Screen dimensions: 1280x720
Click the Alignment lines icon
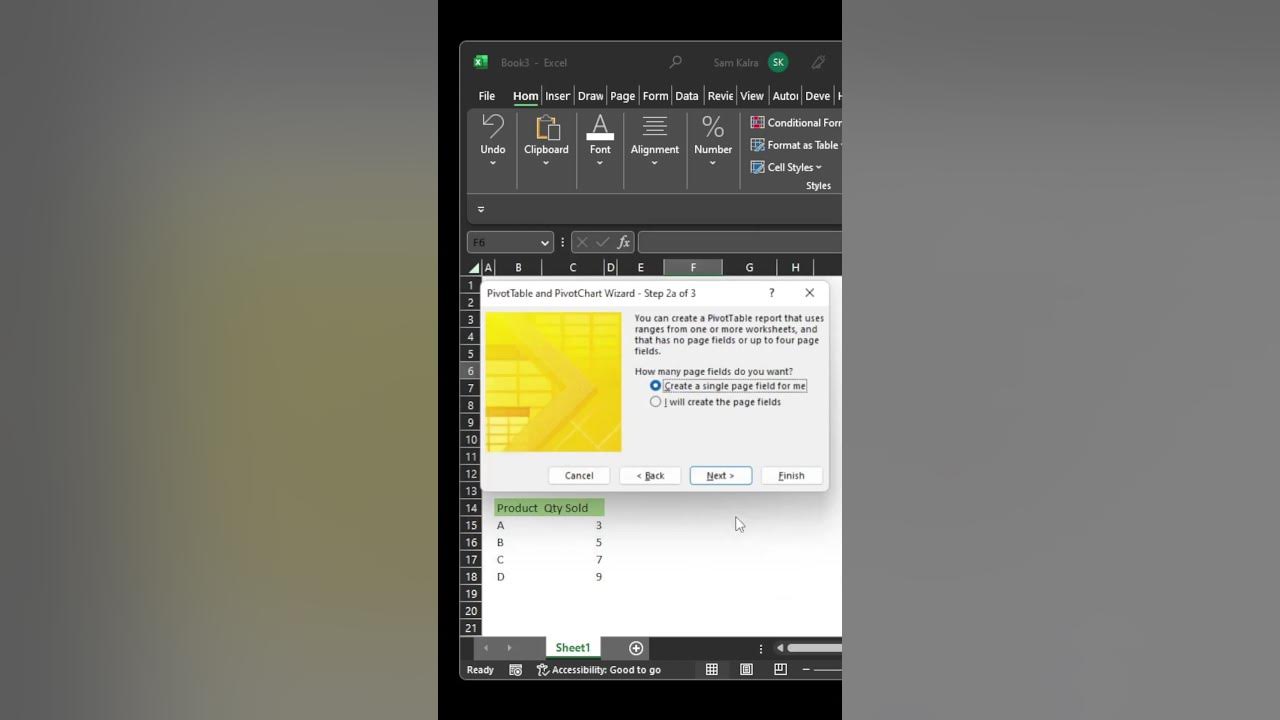[x=655, y=126]
